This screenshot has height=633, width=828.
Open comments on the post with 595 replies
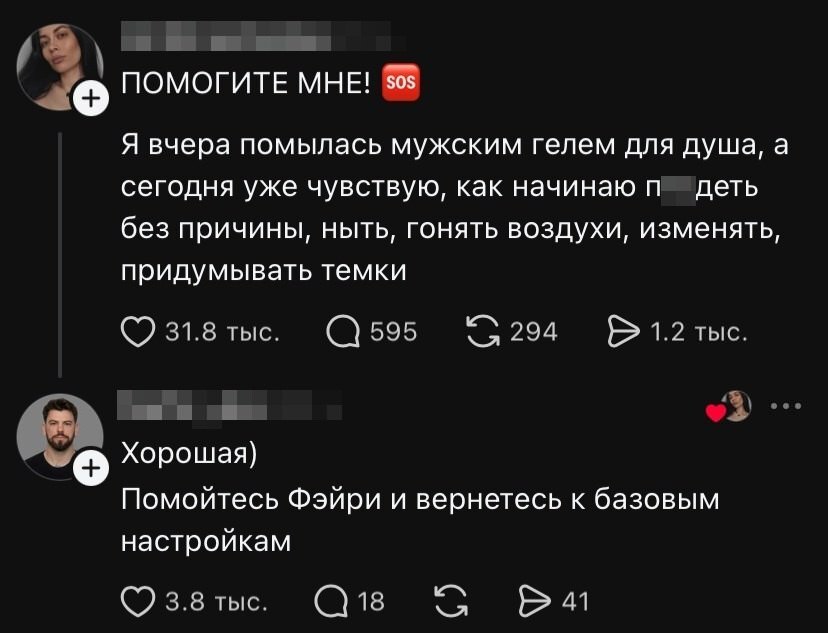(x=344, y=331)
